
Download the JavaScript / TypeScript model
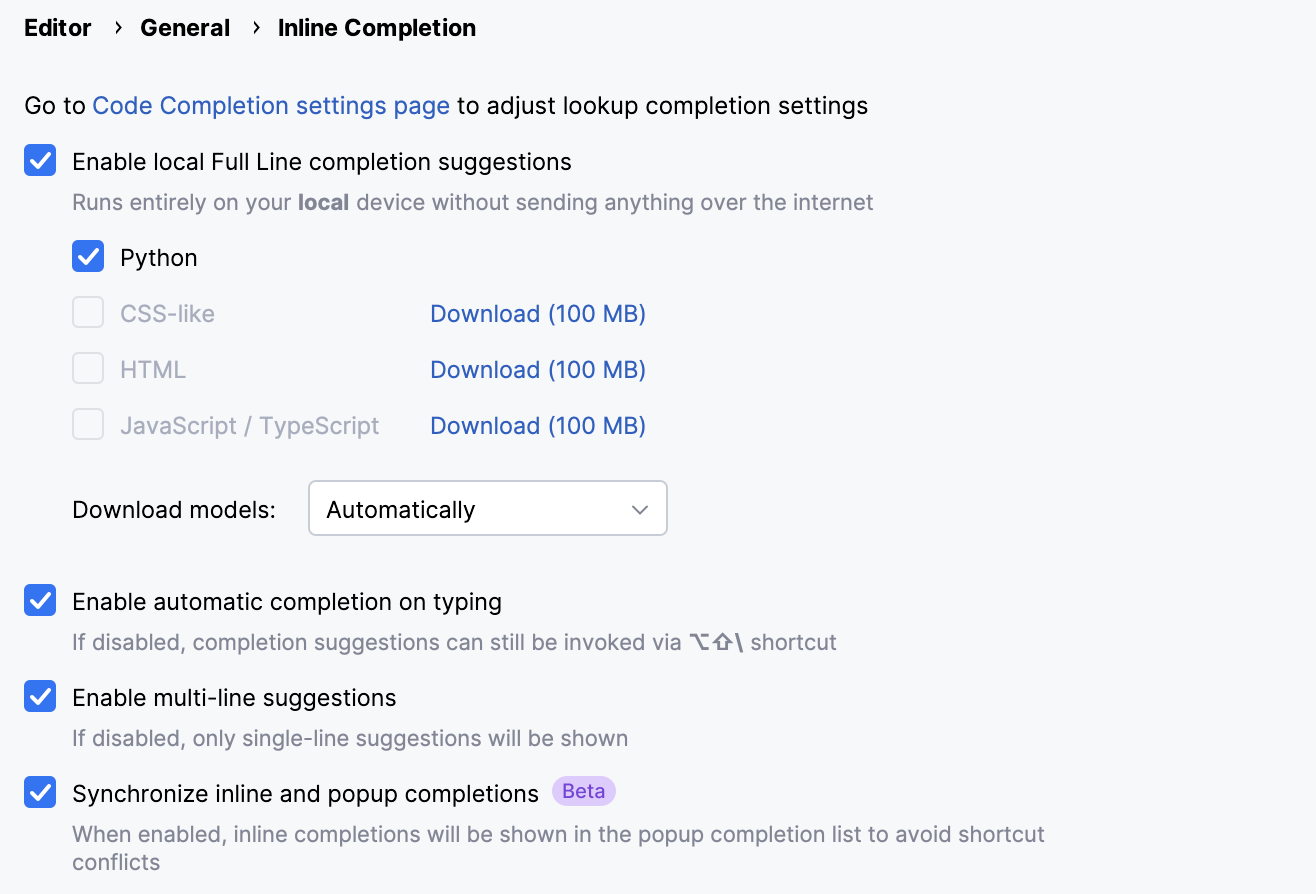click(538, 425)
